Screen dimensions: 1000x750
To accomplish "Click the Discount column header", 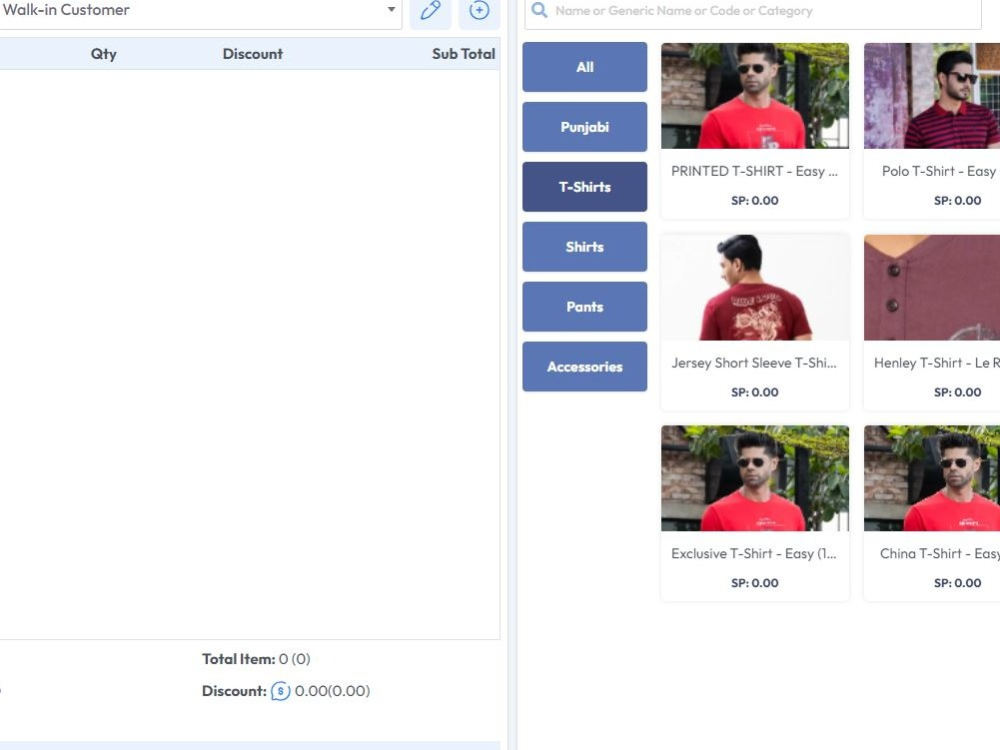I will (x=253, y=54).
